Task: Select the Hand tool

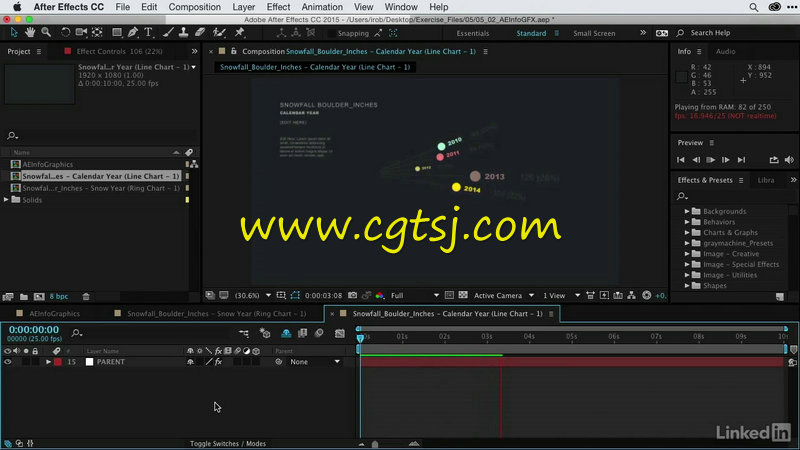Action: pos(30,33)
